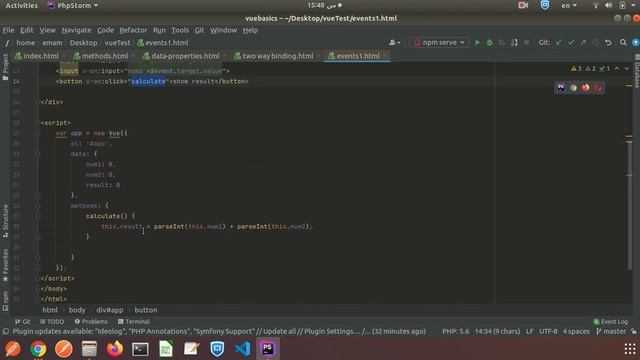Collapse the new Vue block fold marker
640x360 pixels.
[x=38, y=133]
